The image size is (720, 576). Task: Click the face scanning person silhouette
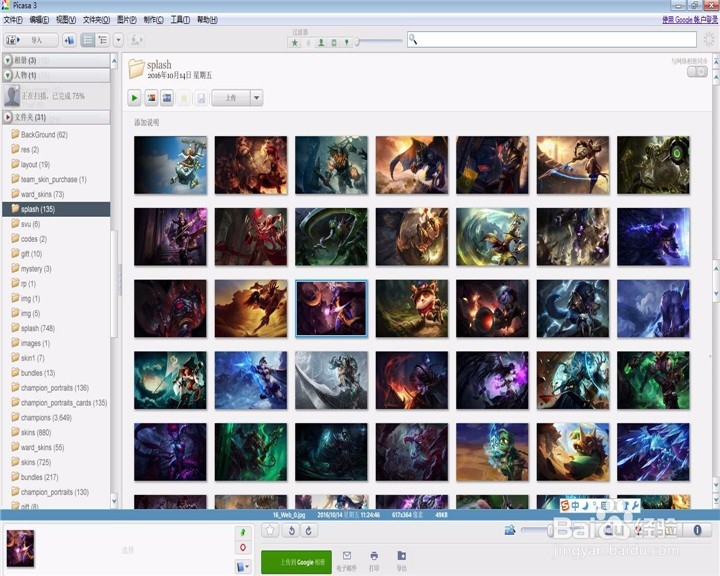[12, 96]
